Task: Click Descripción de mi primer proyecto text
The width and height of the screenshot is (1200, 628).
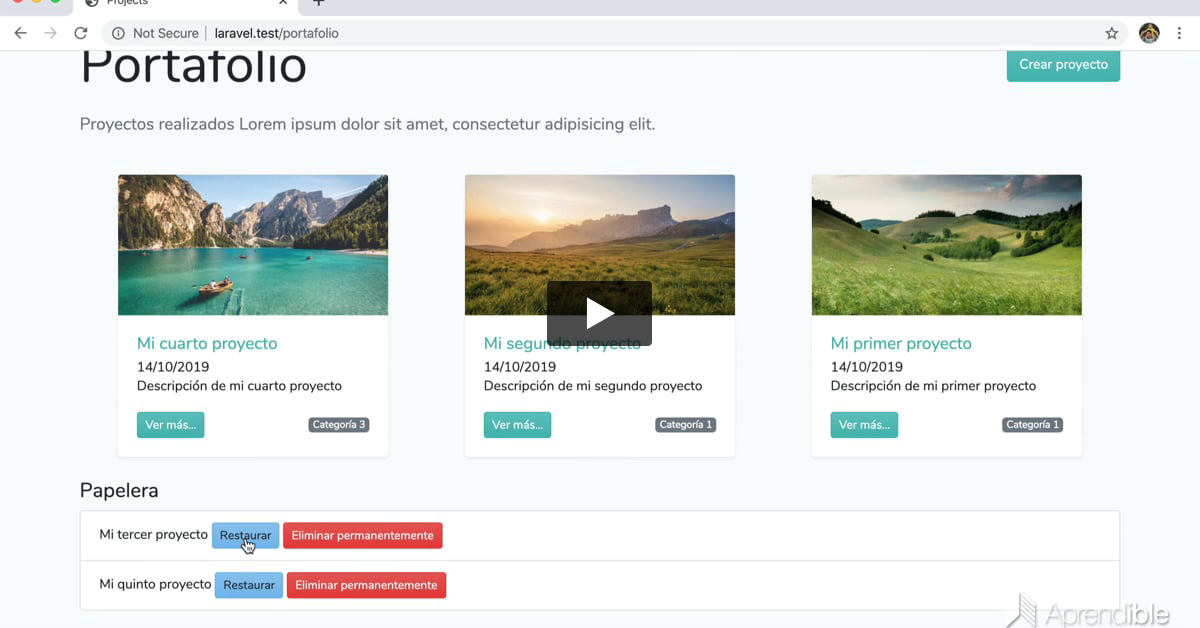Action: click(933, 386)
